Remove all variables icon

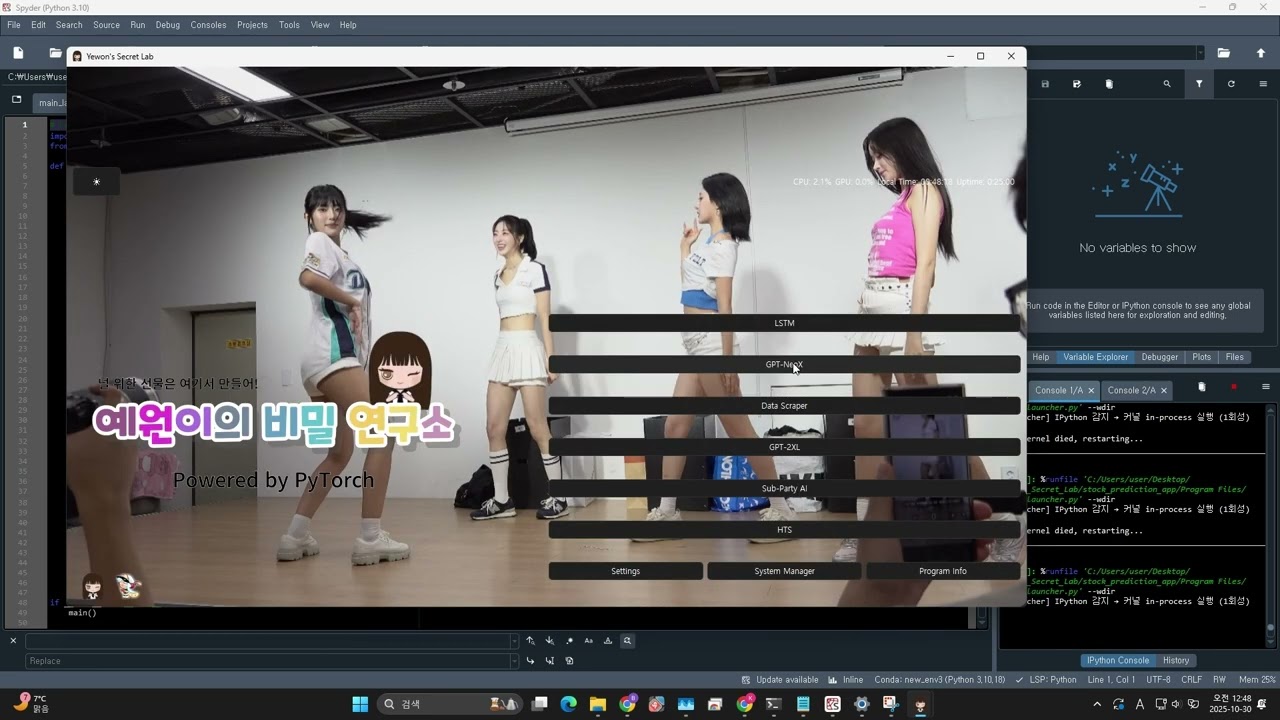coord(1109,84)
